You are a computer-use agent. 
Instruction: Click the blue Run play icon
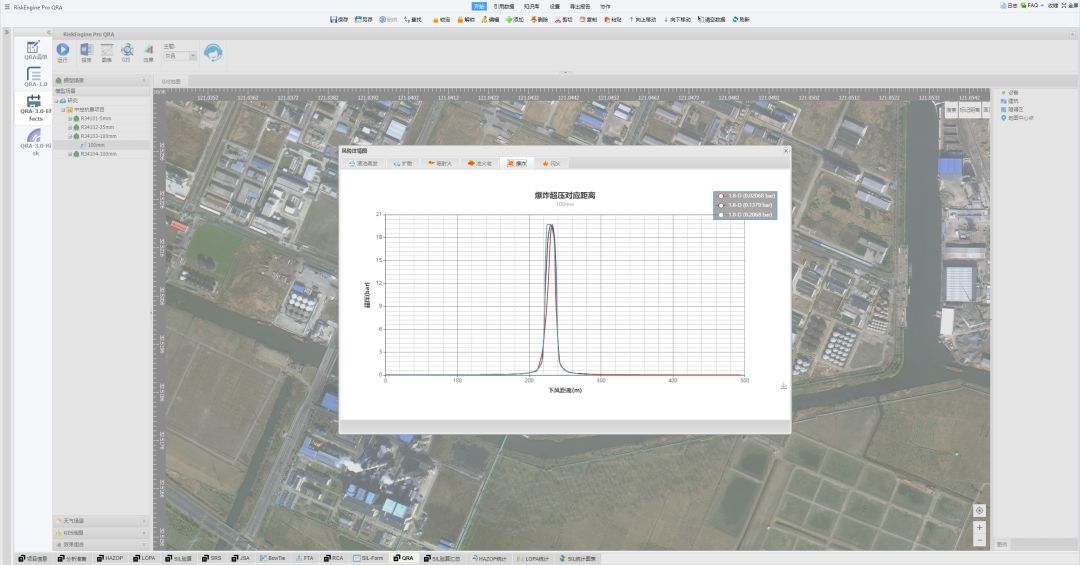62,50
